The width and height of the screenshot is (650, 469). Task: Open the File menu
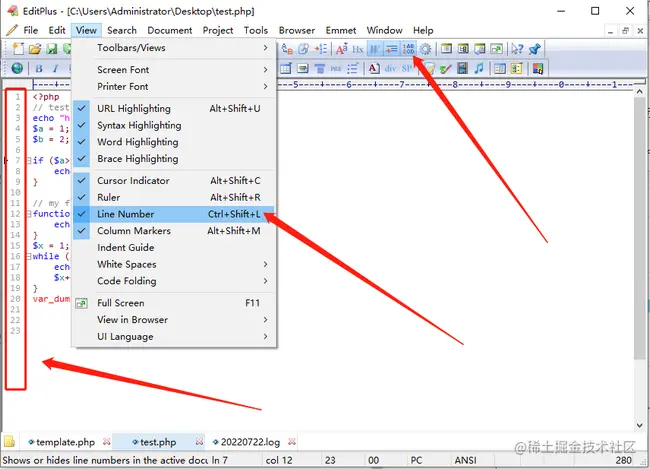pos(31,30)
